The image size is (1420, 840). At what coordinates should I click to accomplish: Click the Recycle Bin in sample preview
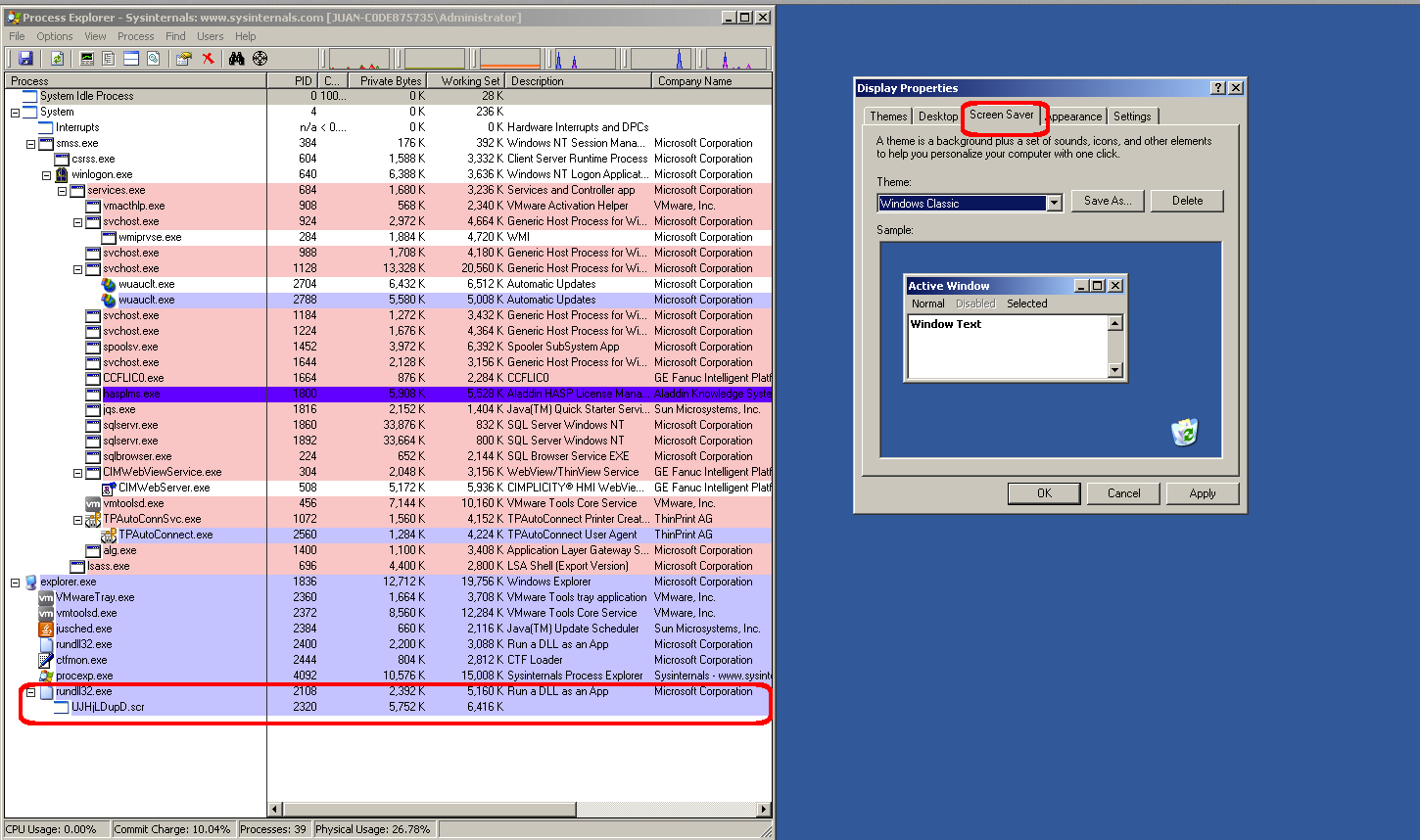[1185, 432]
